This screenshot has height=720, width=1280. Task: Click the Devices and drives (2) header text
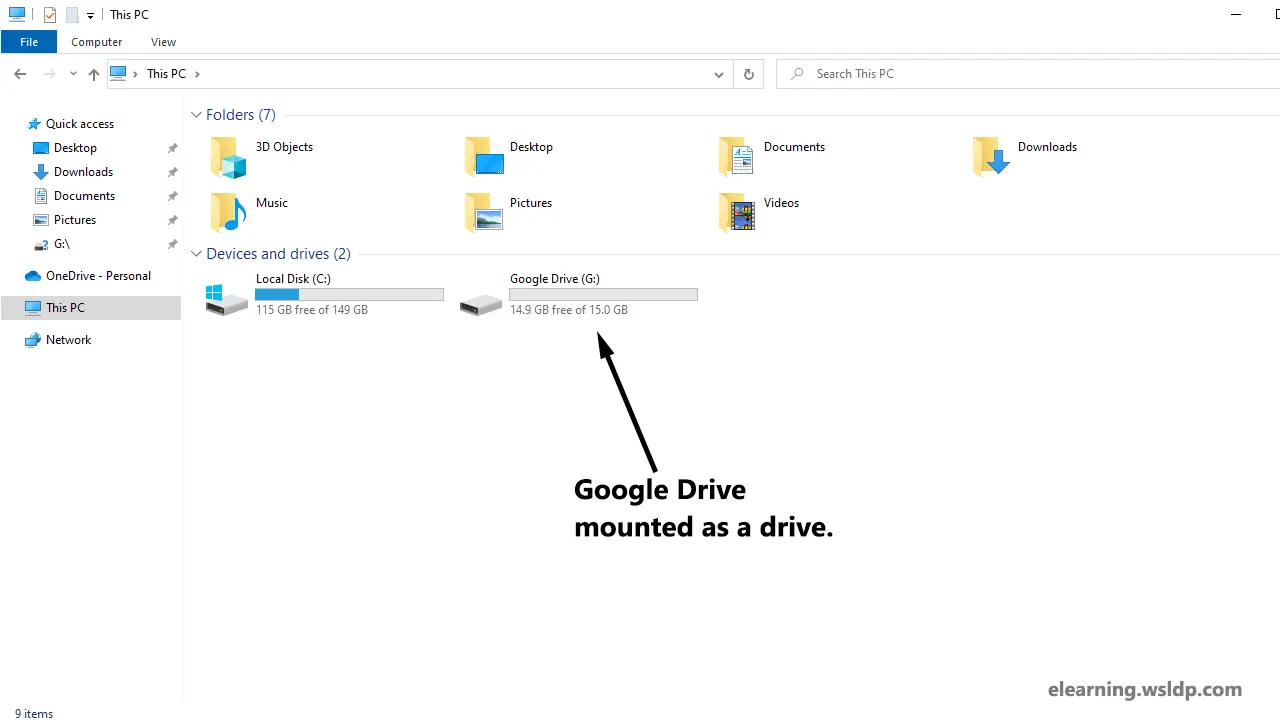pyautogui.click(x=278, y=254)
